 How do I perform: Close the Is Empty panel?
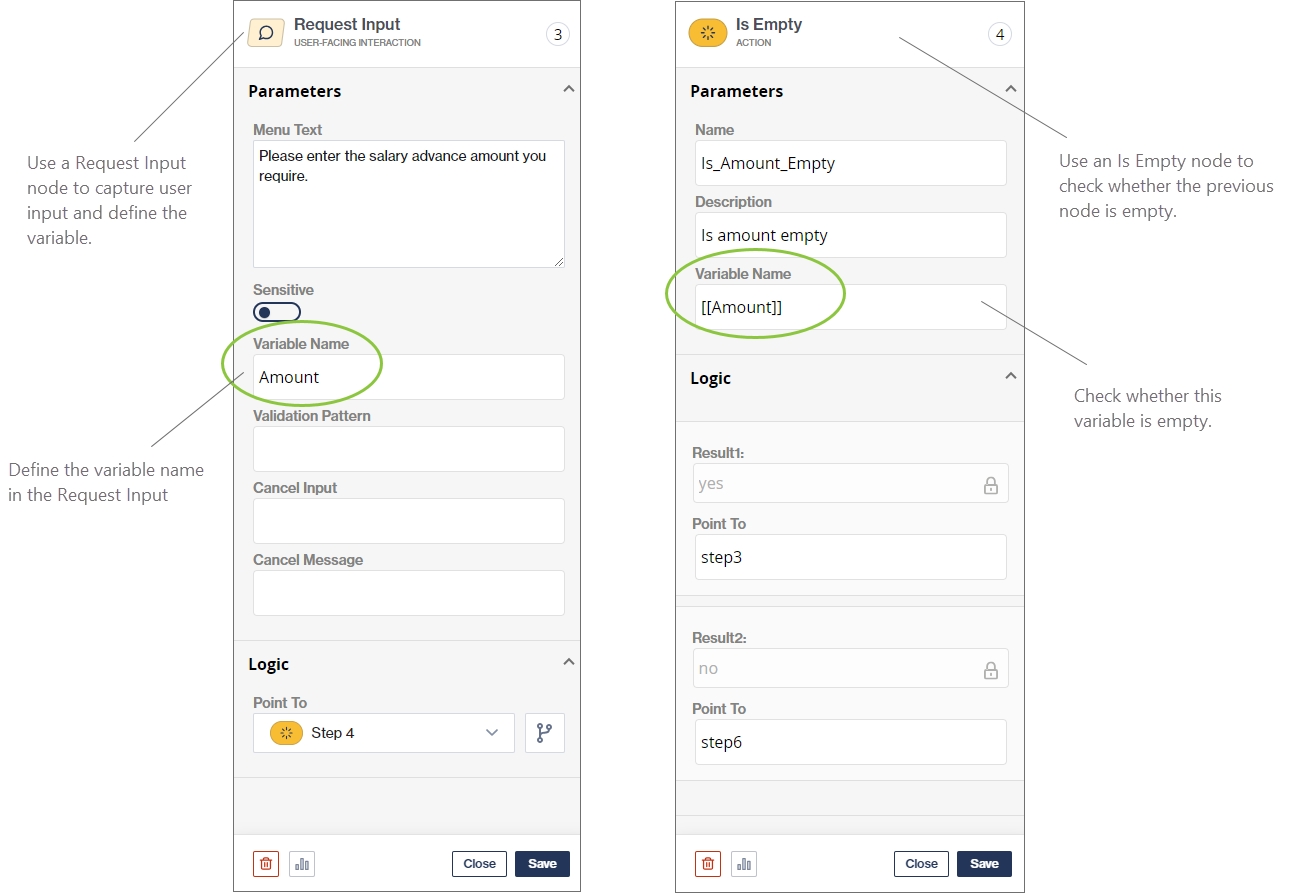(x=921, y=864)
